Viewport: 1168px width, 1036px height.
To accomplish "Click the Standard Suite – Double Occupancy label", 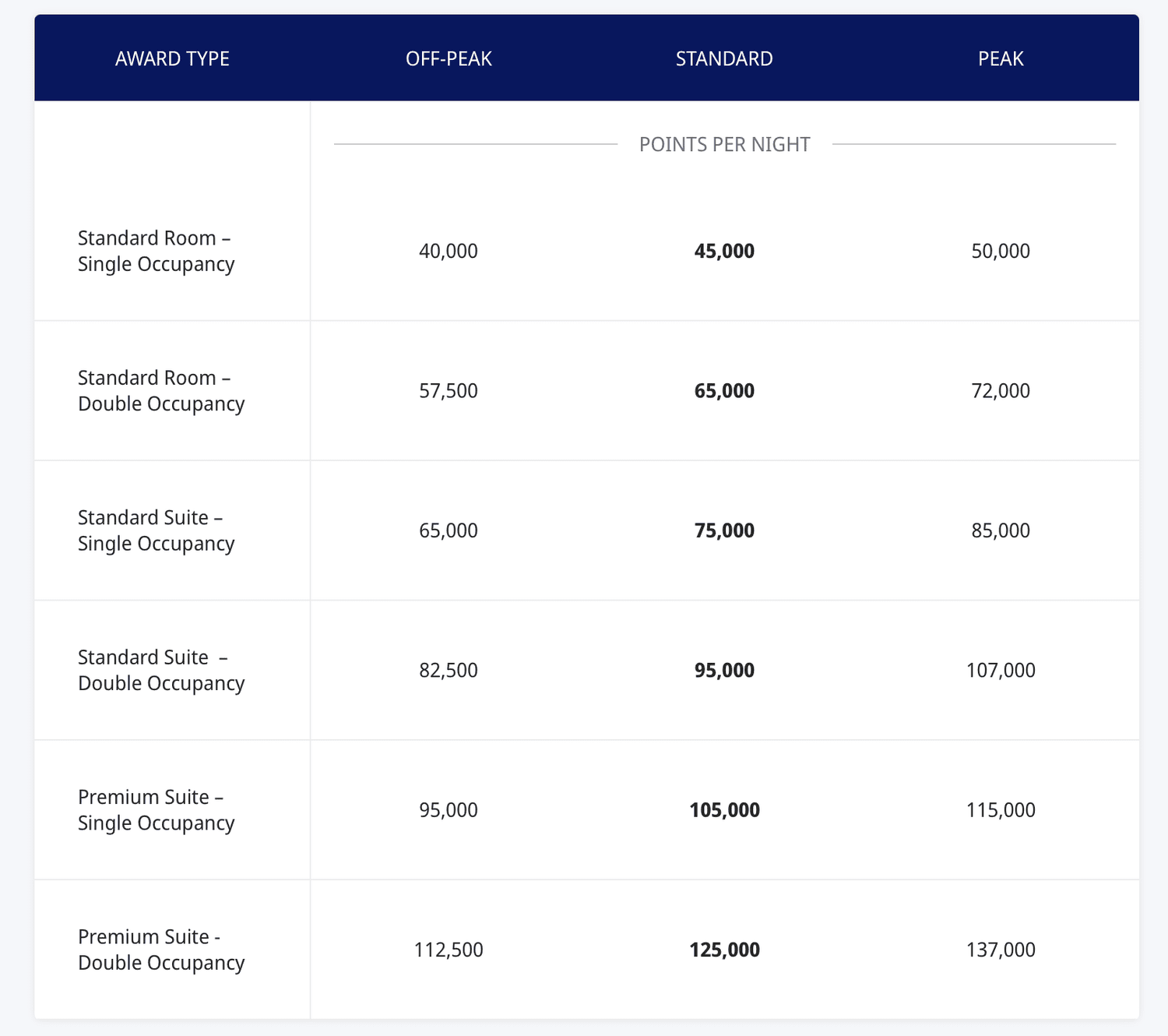I will (x=161, y=670).
